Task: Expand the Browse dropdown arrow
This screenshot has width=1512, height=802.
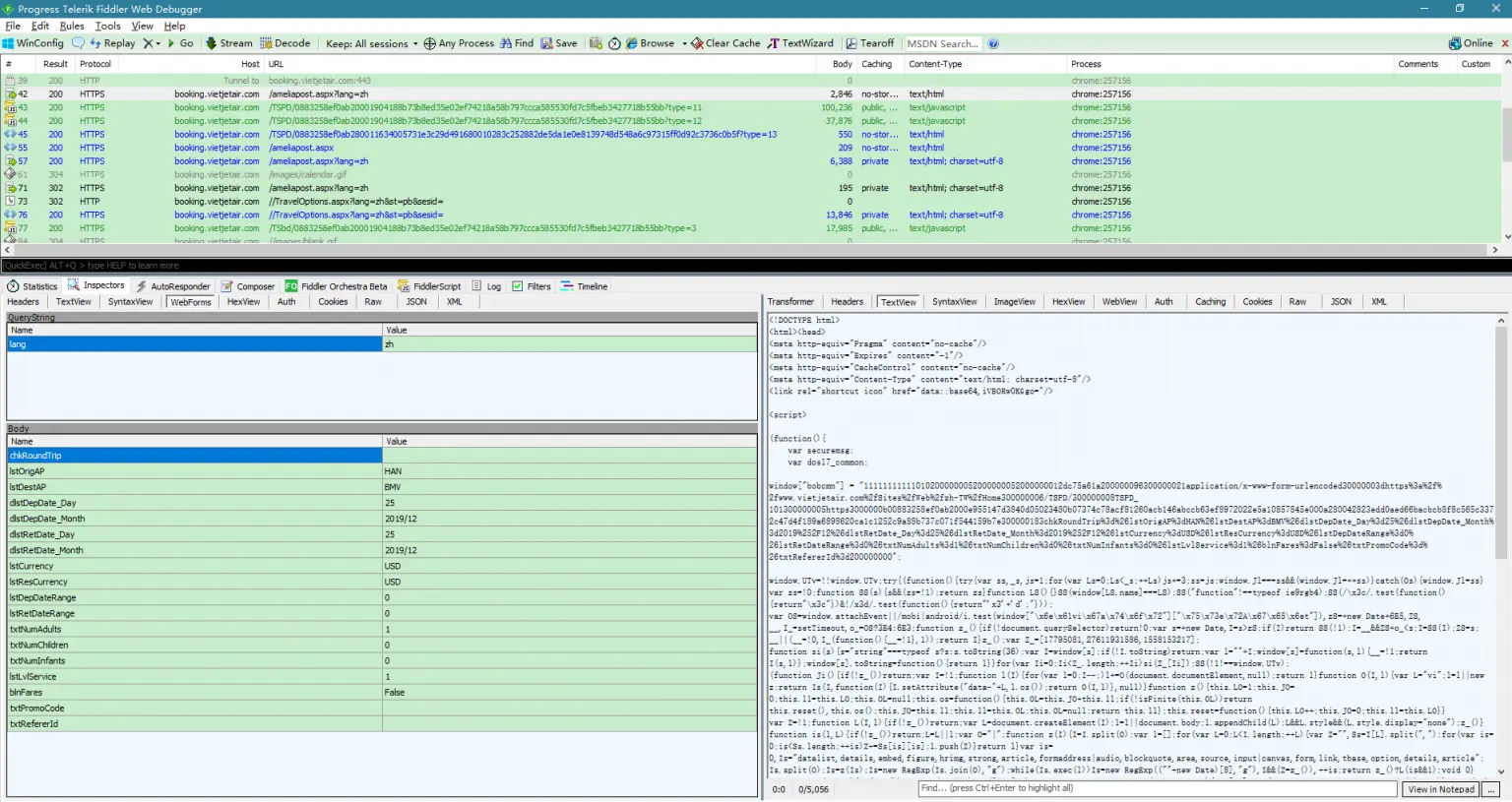Action: click(684, 43)
